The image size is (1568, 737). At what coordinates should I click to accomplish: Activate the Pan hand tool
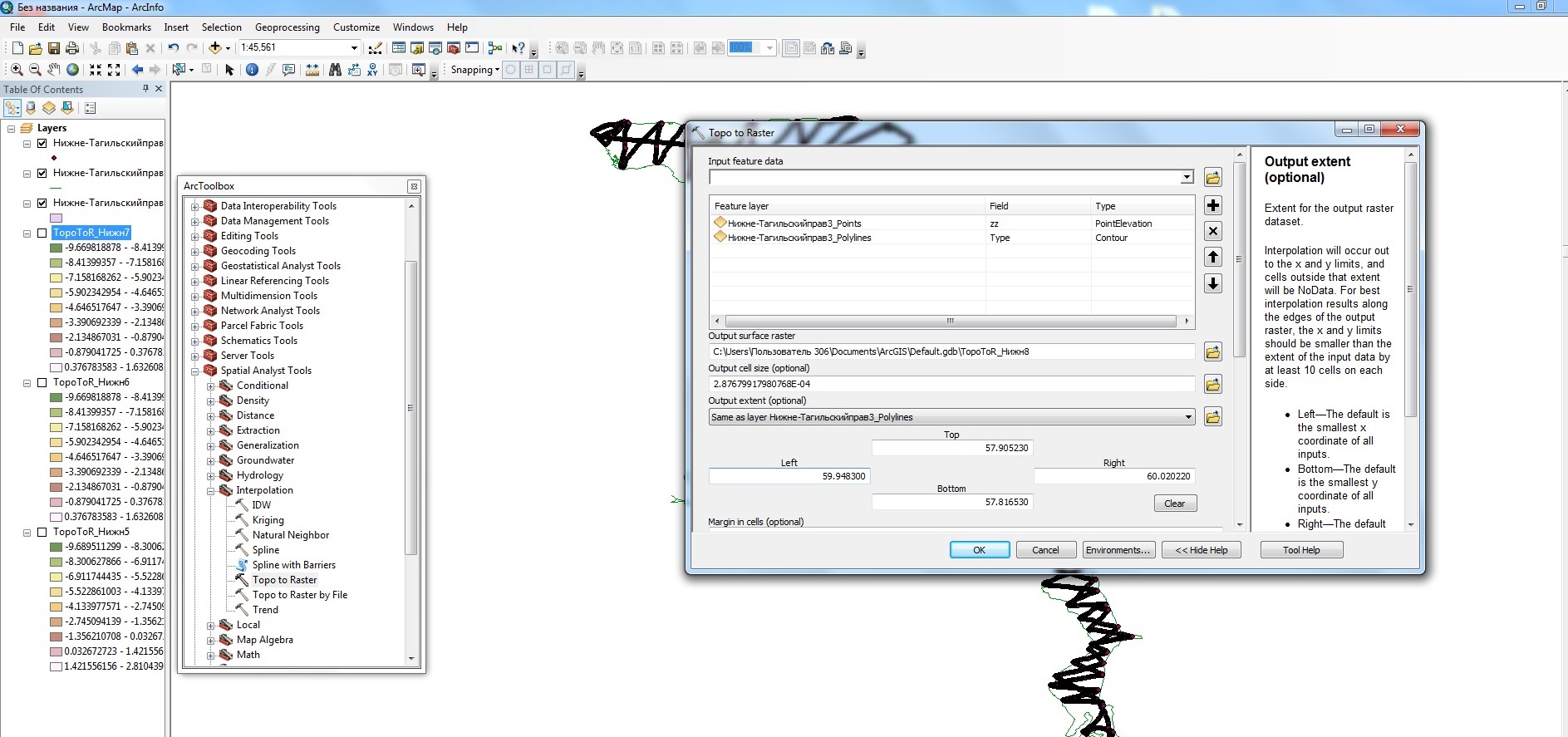[54, 70]
